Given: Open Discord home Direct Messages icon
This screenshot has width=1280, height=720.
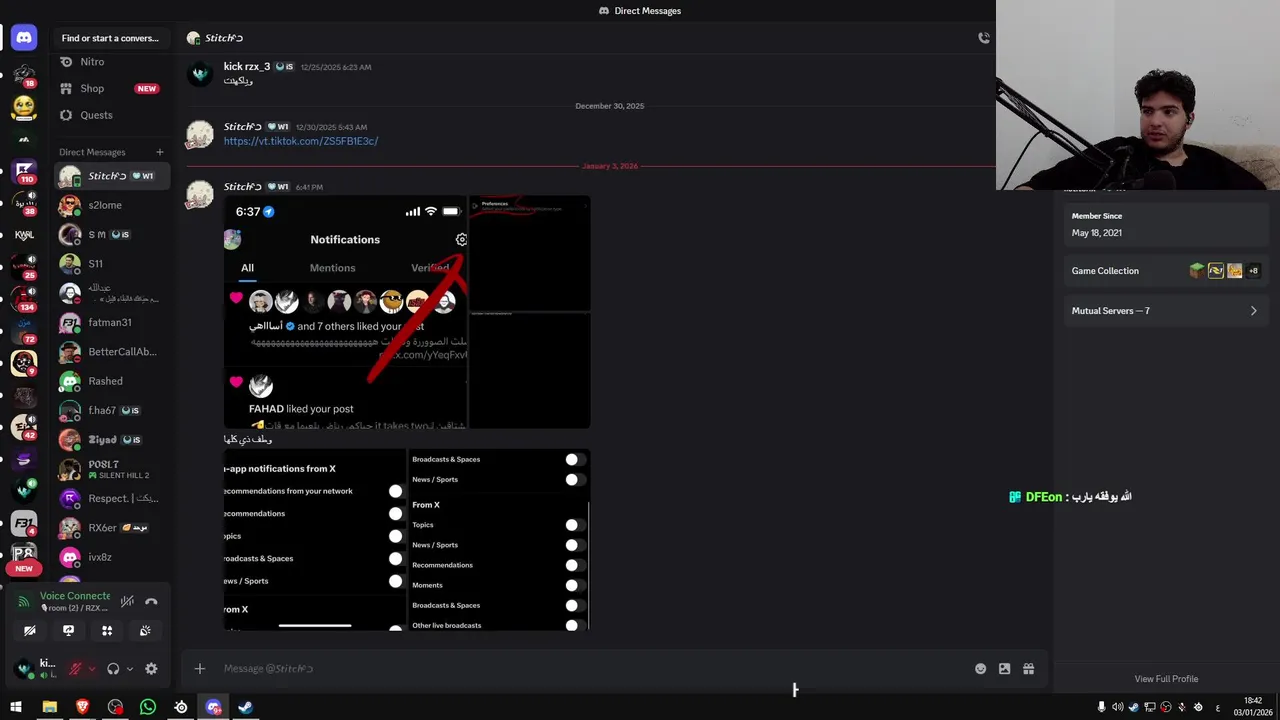Looking at the screenshot, I should (x=24, y=38).
